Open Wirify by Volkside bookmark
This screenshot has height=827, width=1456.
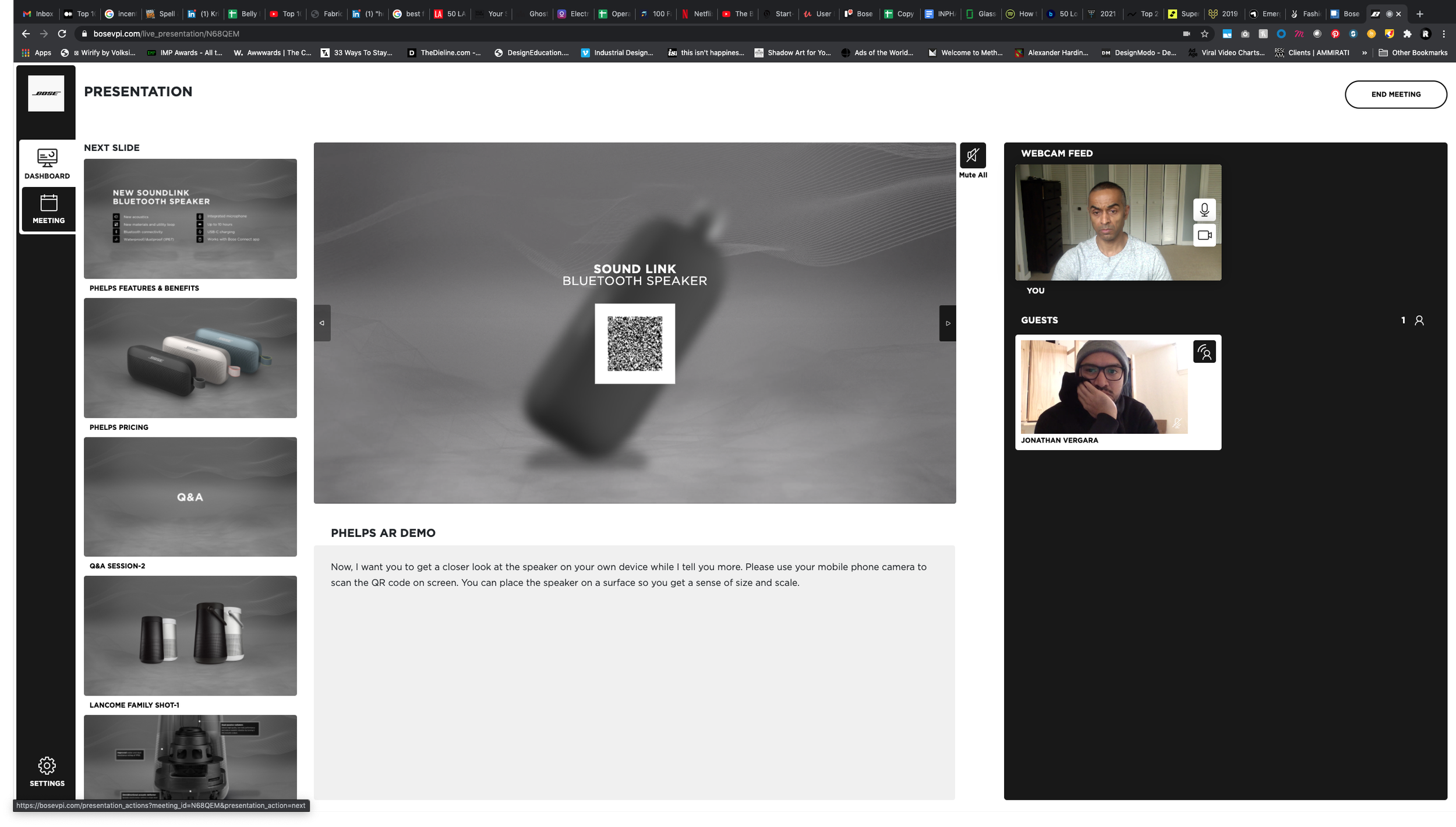pos(98,52)
